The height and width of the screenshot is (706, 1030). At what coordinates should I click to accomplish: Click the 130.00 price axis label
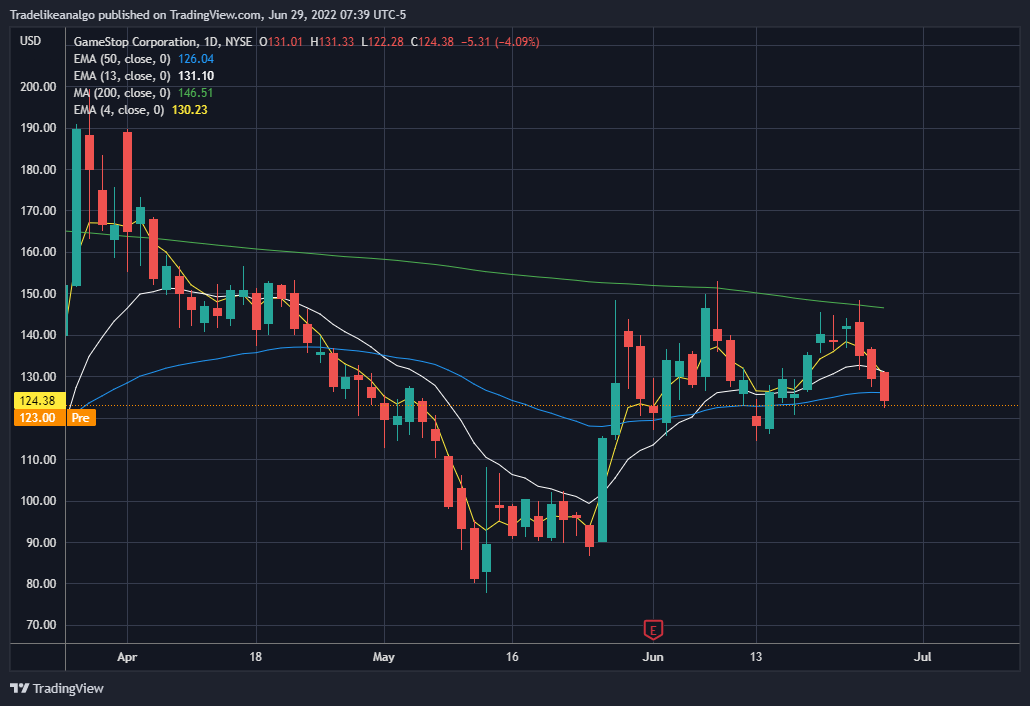[38, 376]
